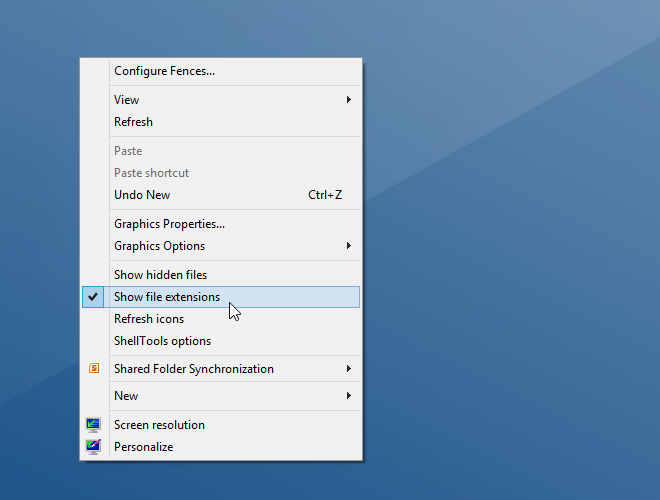Open ShellTools options
The height and width of the screenshot is (500, 660).
pyautogui.click(x=221, y=341)
